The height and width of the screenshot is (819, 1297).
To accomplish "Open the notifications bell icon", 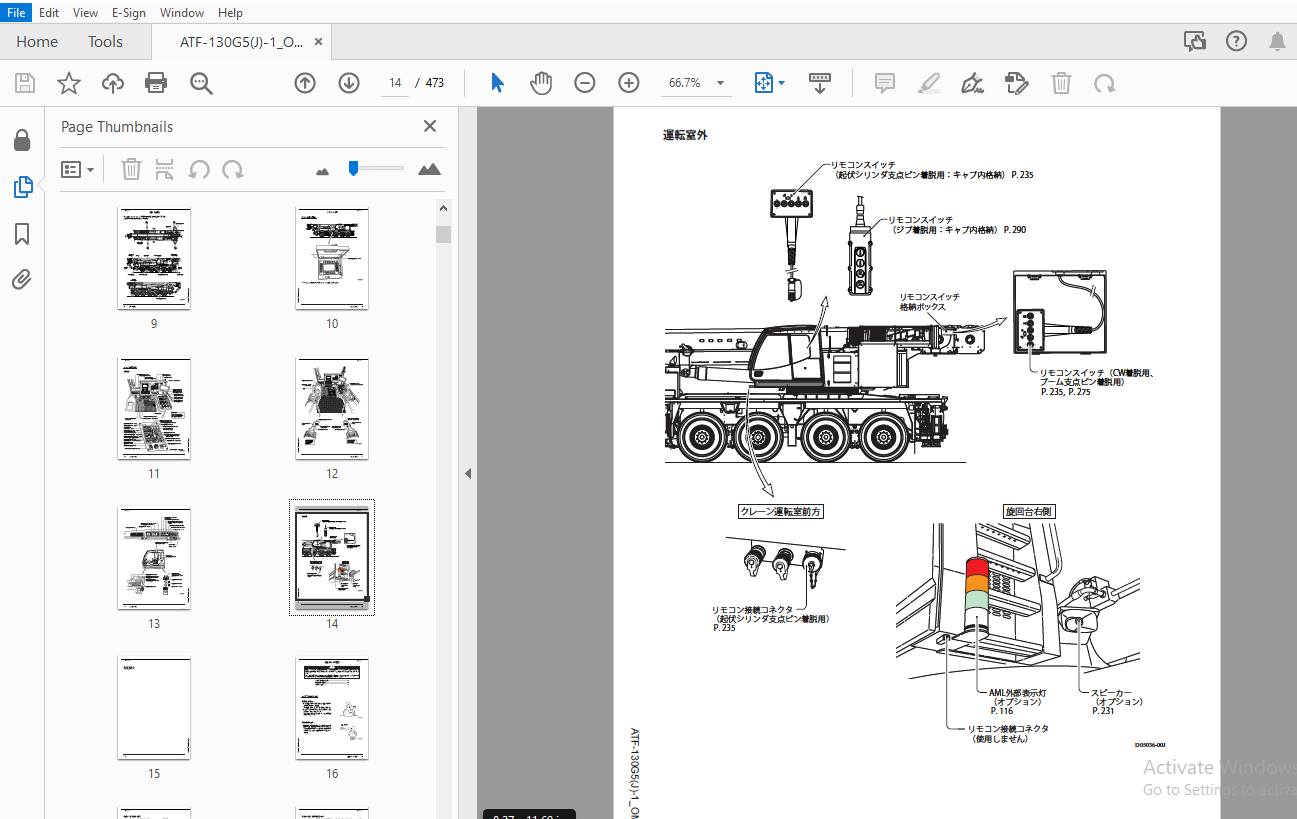I will [1278, 41].
